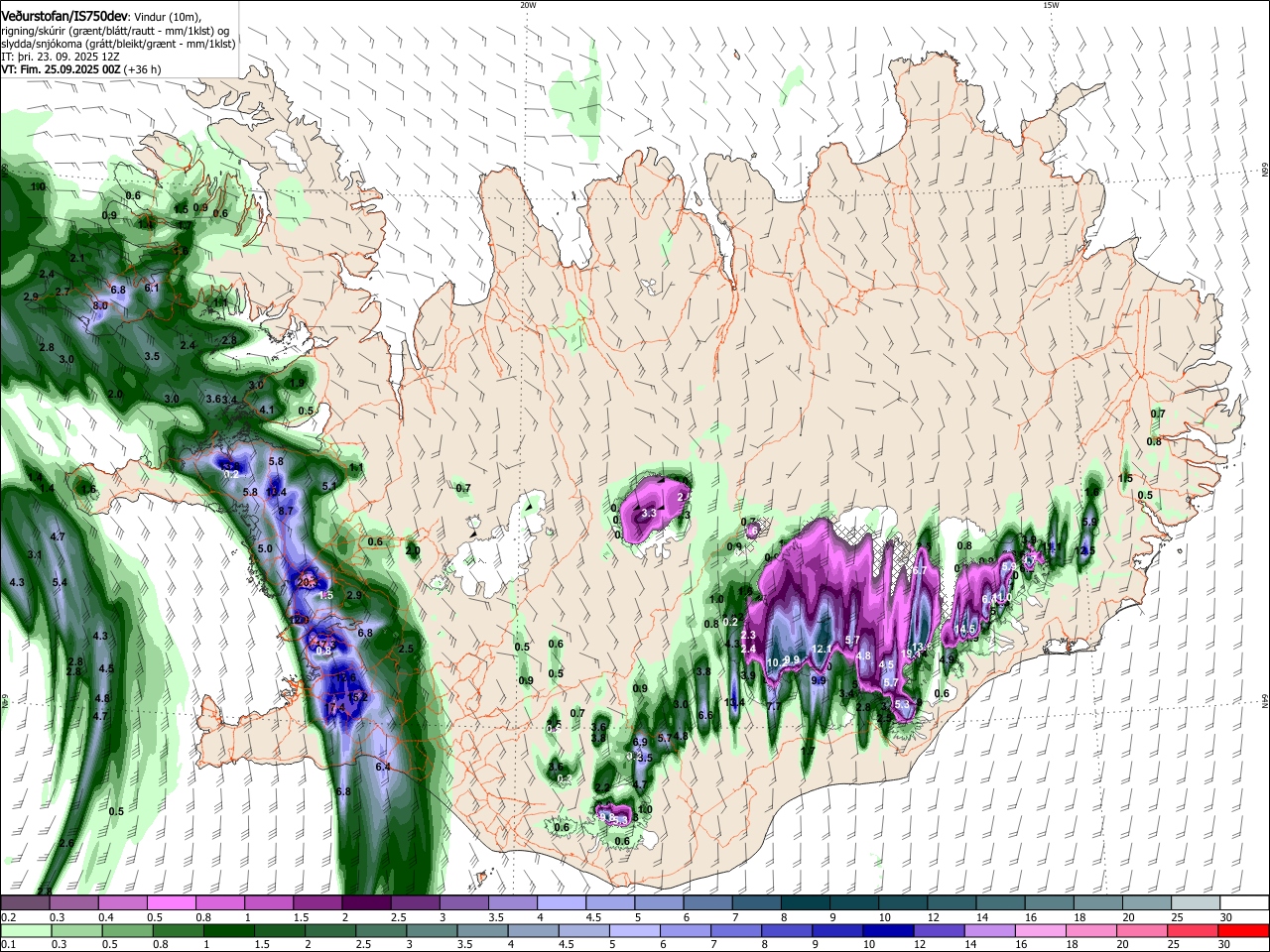1270x952 pixels.
Task: Click the 6.6 precipitation value
Action: click(x=705, y=715)
